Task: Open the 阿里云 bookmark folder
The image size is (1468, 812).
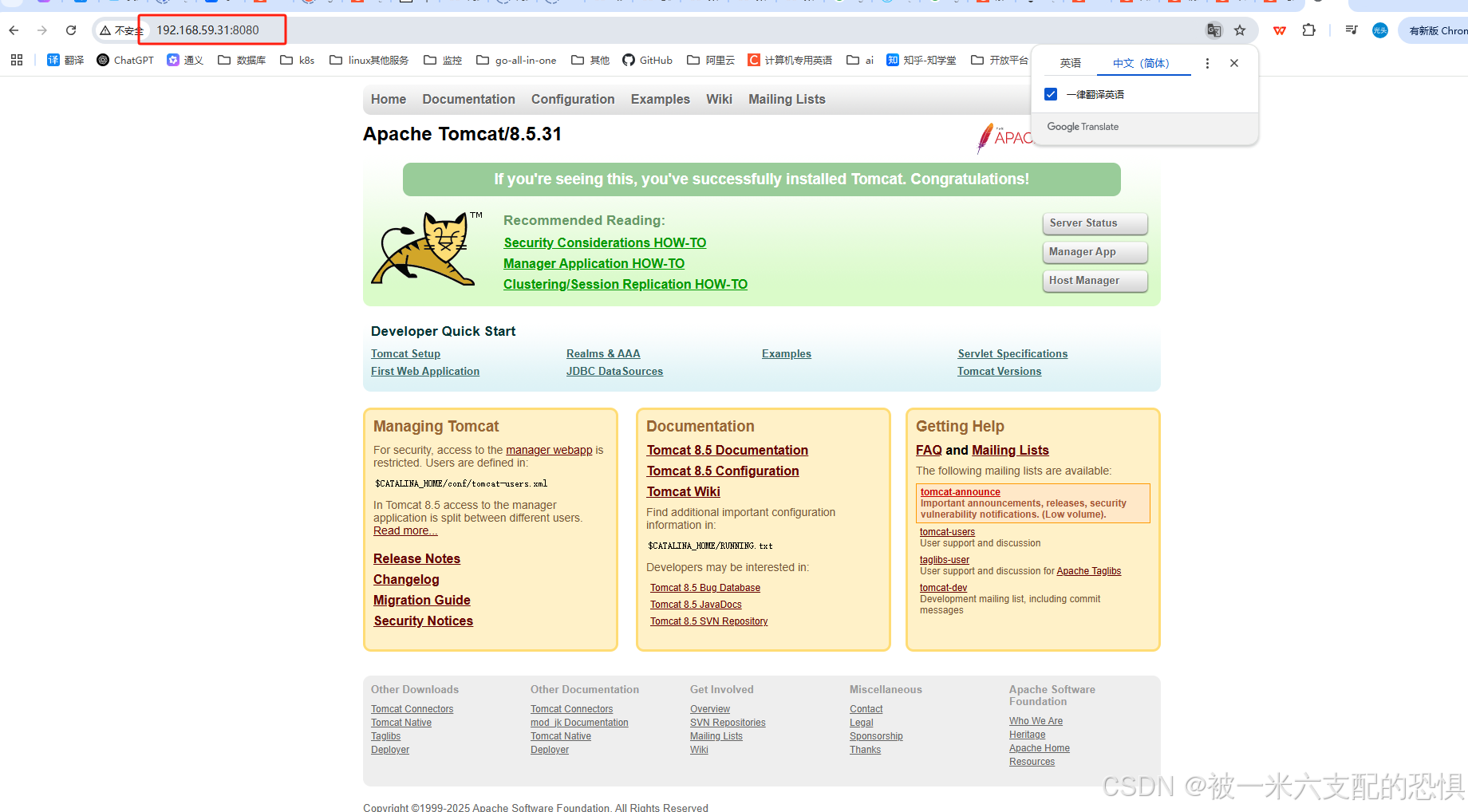Action: pos(711,60)
